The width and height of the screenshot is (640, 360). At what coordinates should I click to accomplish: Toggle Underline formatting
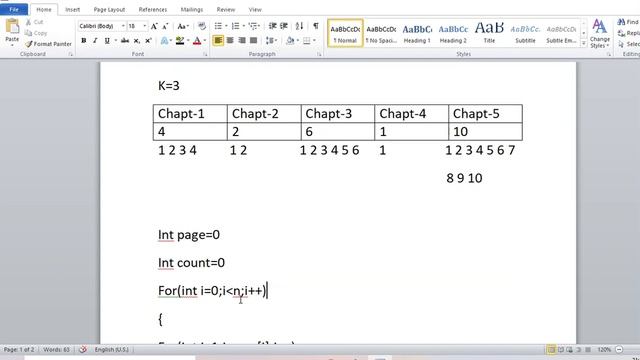(107, 40)
